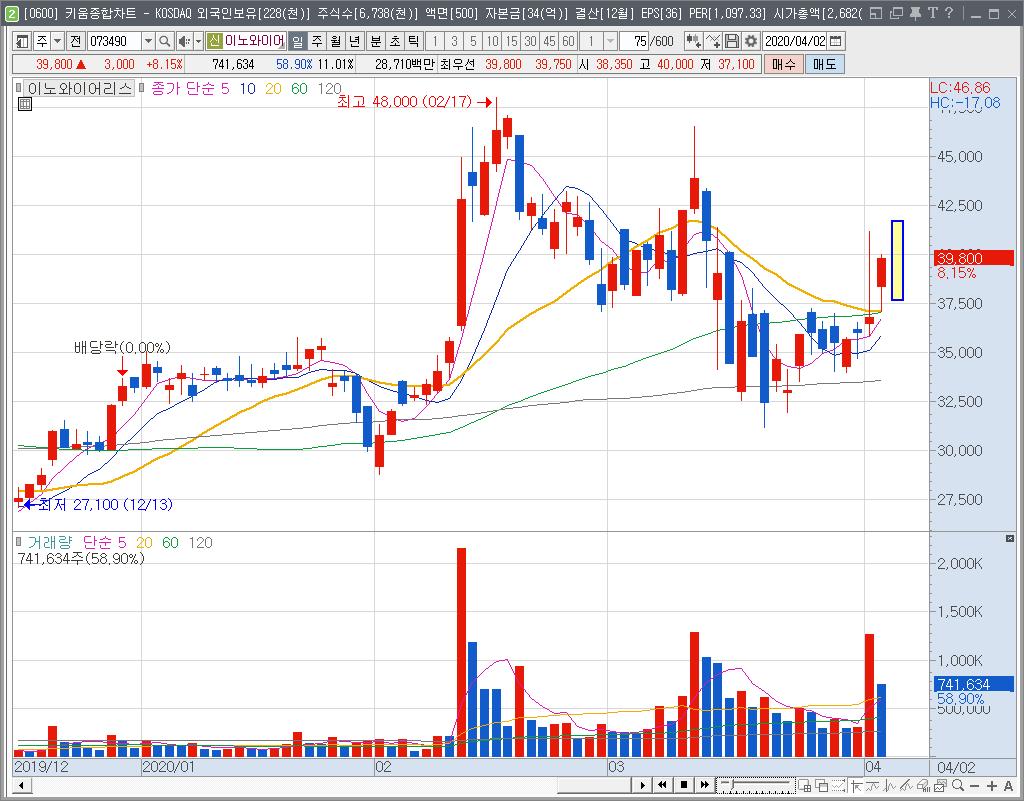
Task: Click the overlapping windows icon
Action: (x=822, y=785)
